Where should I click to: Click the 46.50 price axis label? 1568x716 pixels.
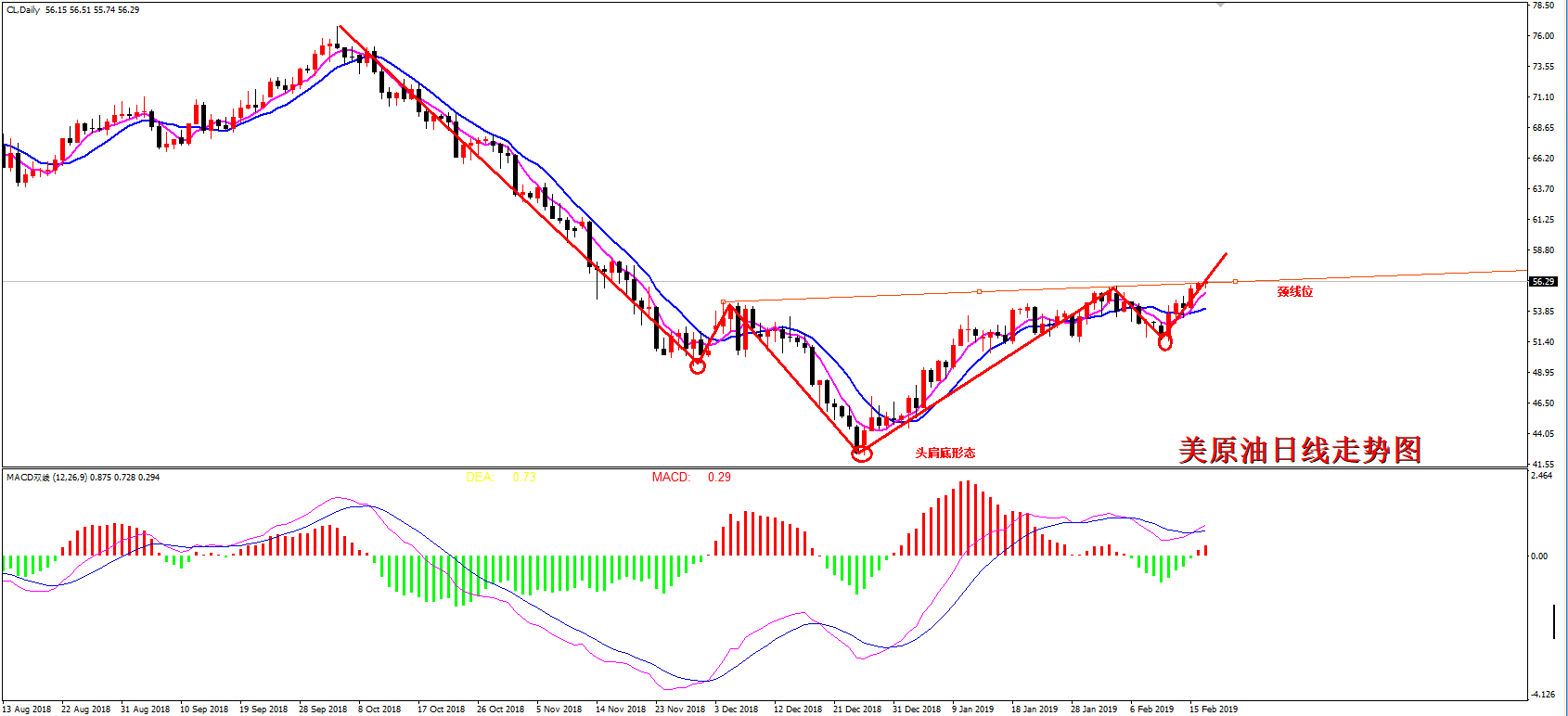click(1543, 403)
